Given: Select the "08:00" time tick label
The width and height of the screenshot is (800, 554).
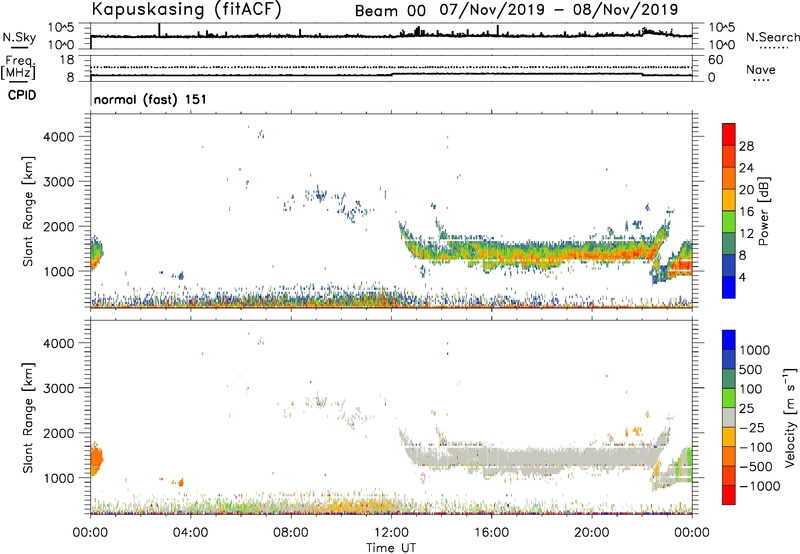Looking at the screenshot, I should point(290,533).
